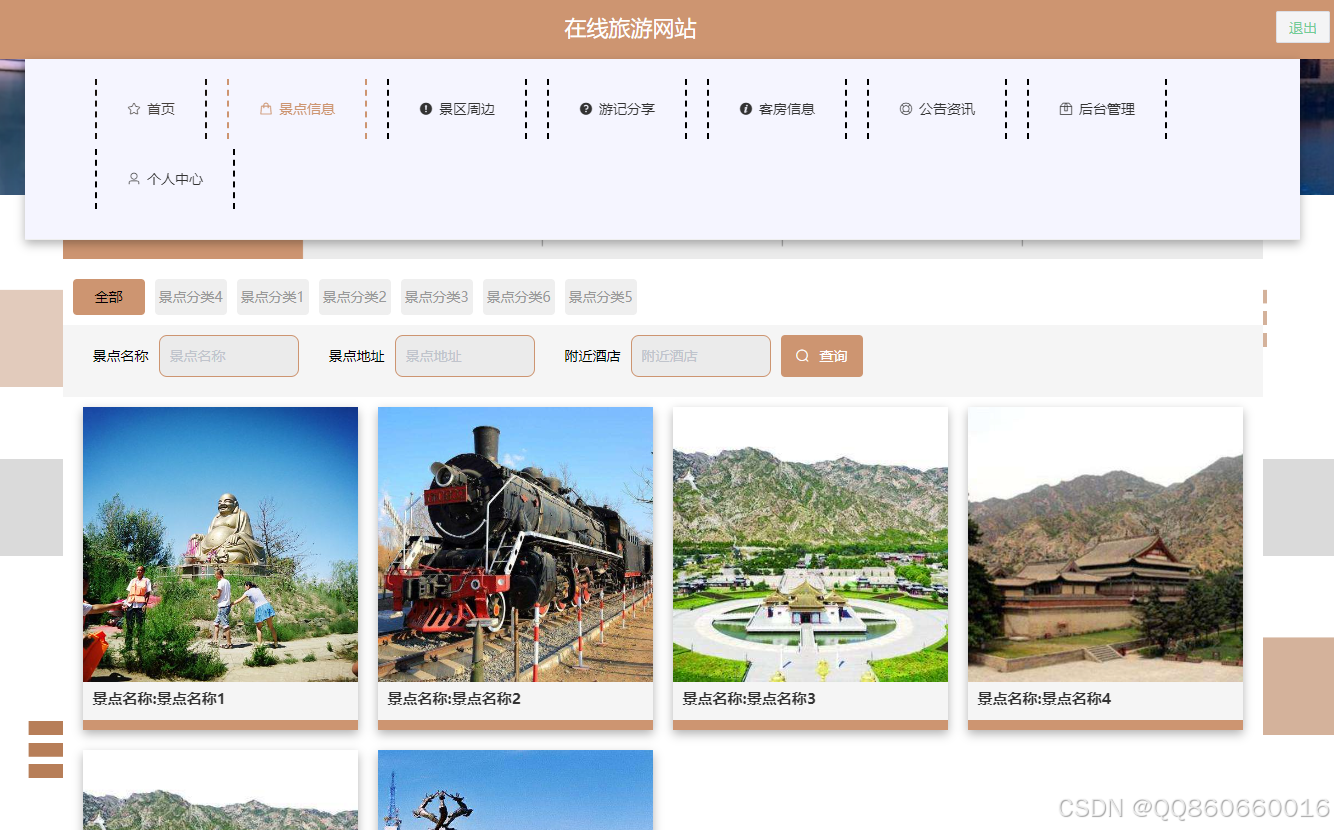Viewport: 1334px width, 830px height.
Task: Click the 查询 search button
Action: [x=822, y=356]
